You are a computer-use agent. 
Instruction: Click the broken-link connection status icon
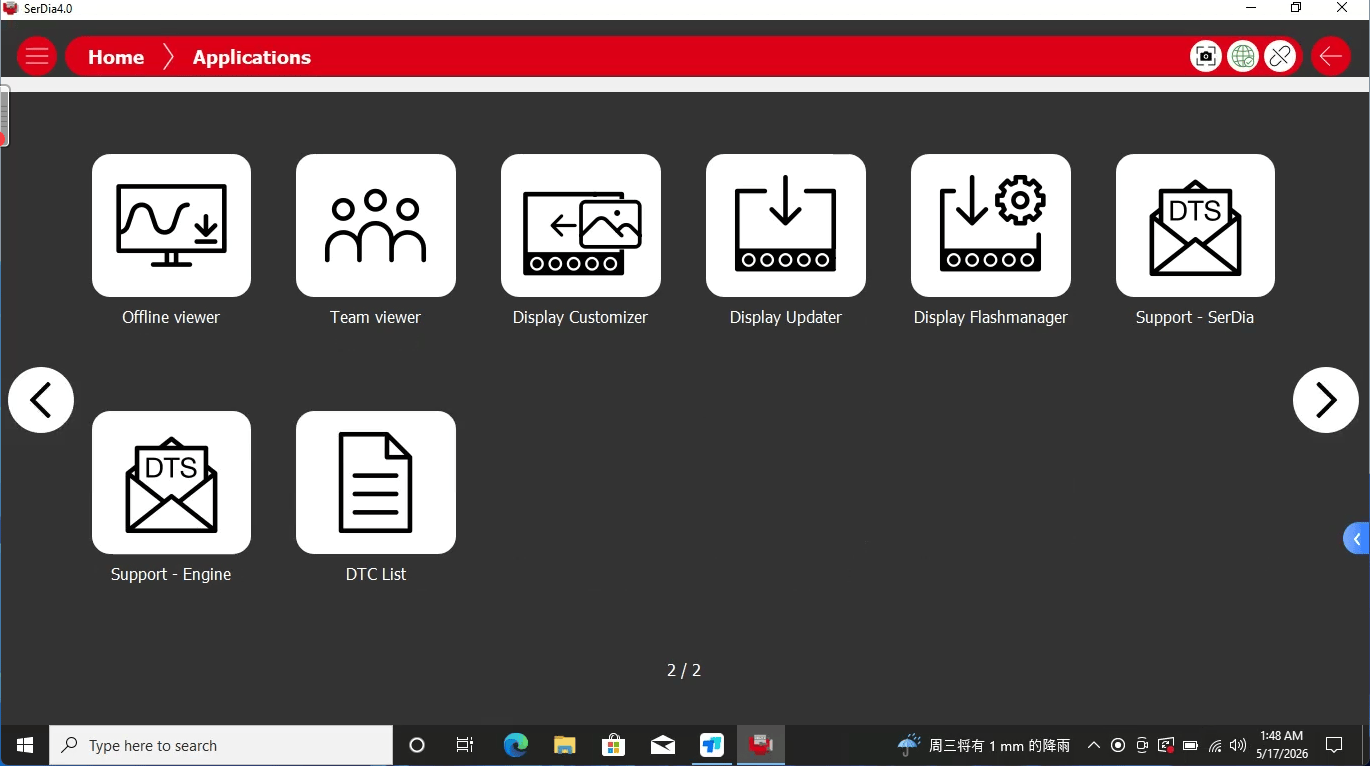(x=1280, y=56)
